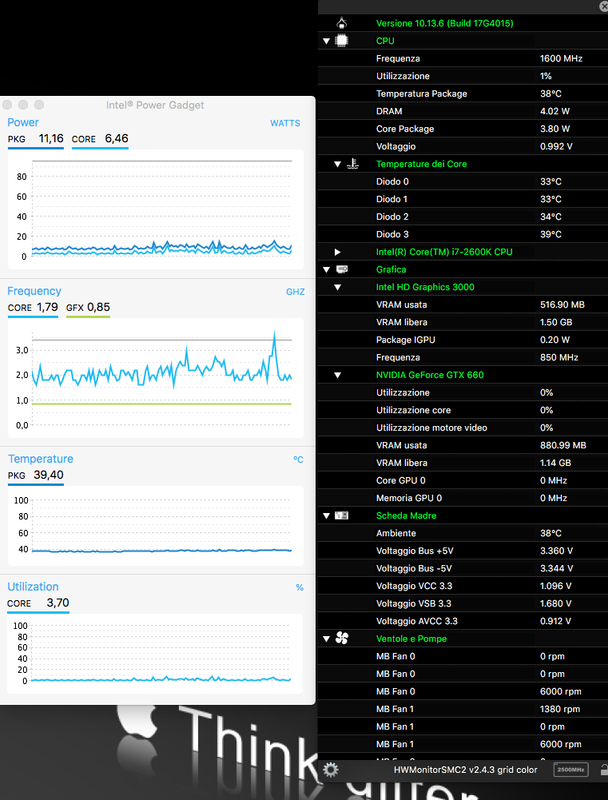The width and height of the screenshot is (608, 800).
Task: Select the Diodo 2 row showing 34°C
Action: (x=463, y=217)
